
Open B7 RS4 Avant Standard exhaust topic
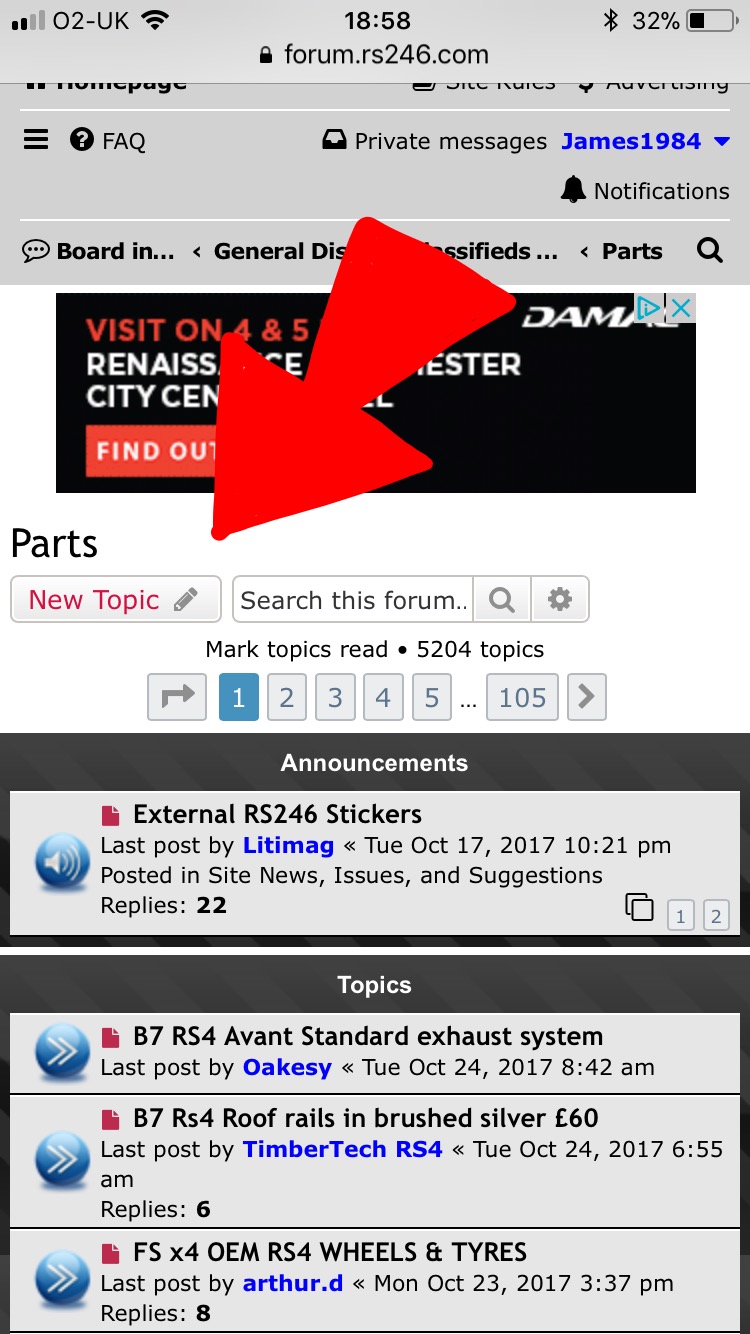pos(368,1036)
